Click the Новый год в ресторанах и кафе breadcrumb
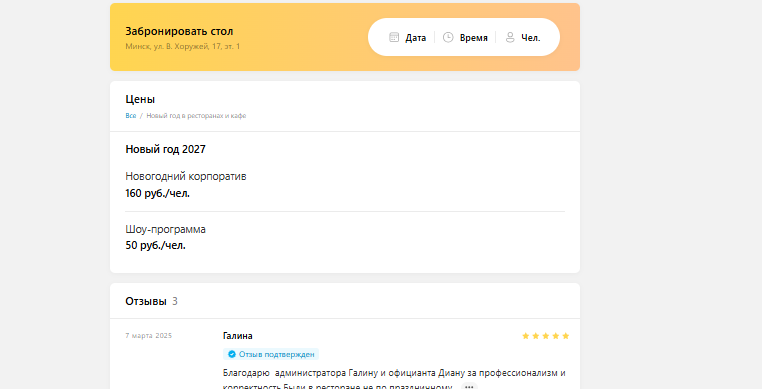The height and width of the screenshot is (389, 762). point(196,116)
